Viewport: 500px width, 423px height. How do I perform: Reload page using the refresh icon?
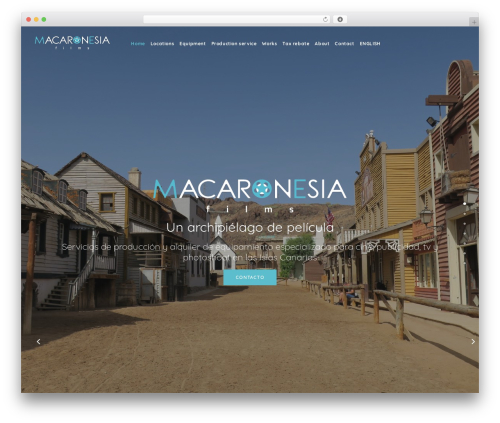point(325,19)
